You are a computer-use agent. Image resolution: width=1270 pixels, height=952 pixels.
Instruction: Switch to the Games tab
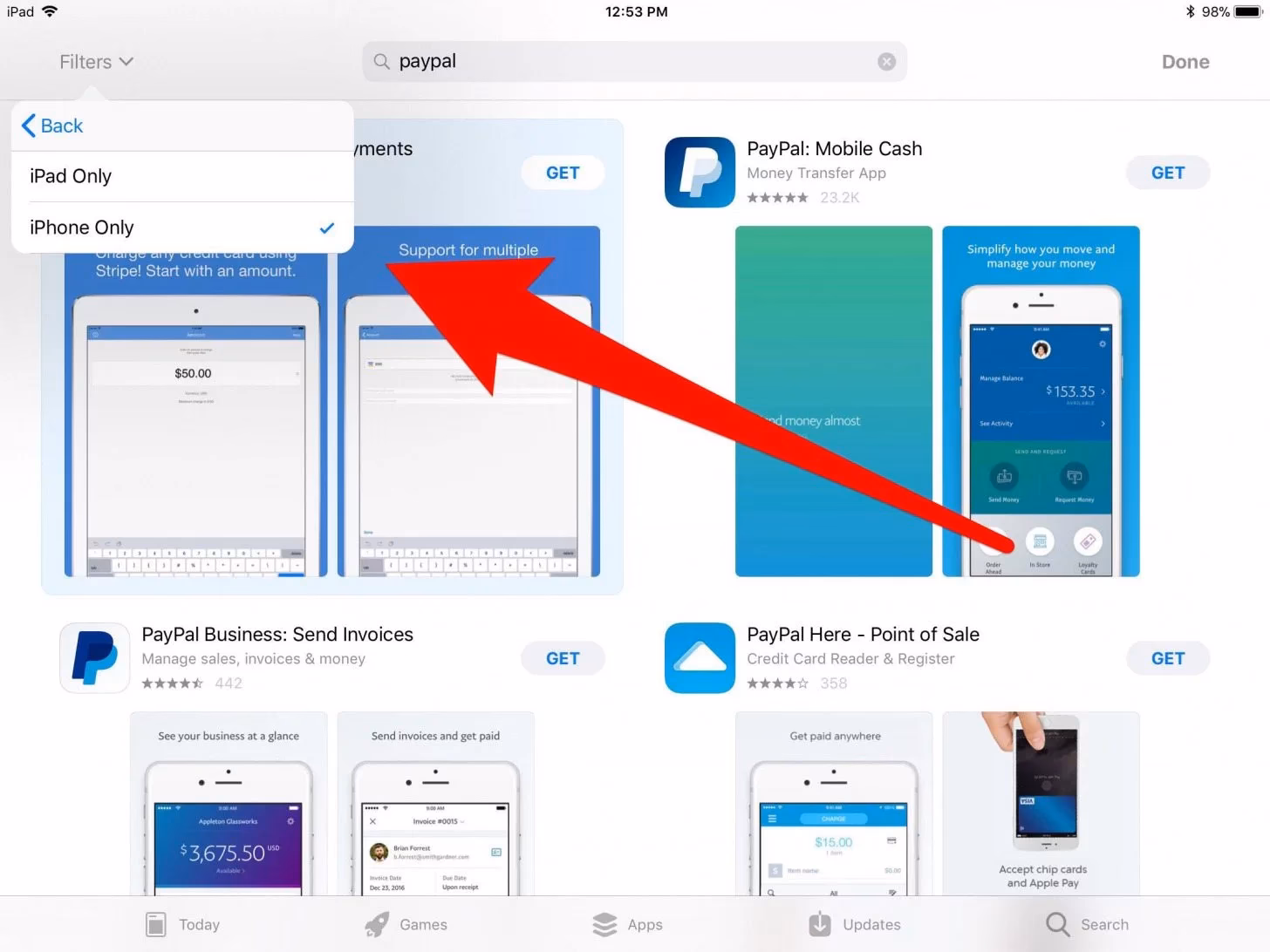[406, 924]
